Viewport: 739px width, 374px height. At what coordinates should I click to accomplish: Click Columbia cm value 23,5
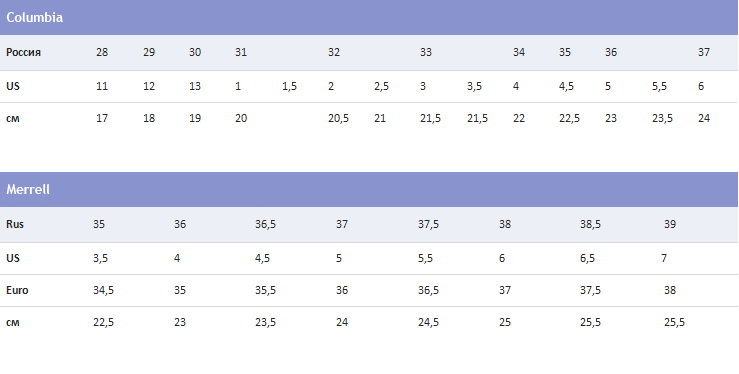click(x=662, y=118)
